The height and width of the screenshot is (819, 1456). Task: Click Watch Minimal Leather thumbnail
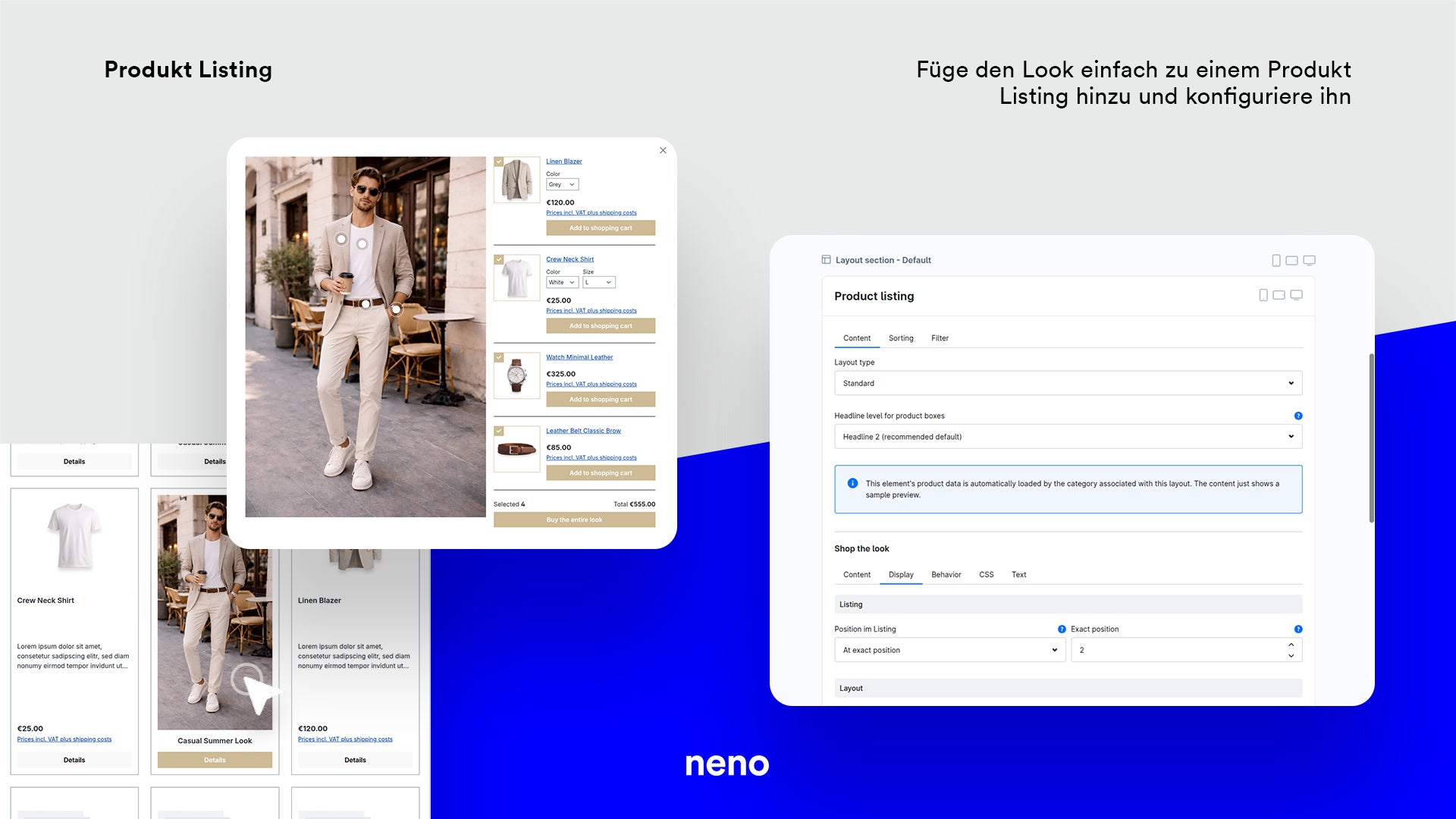coord(517,375)
